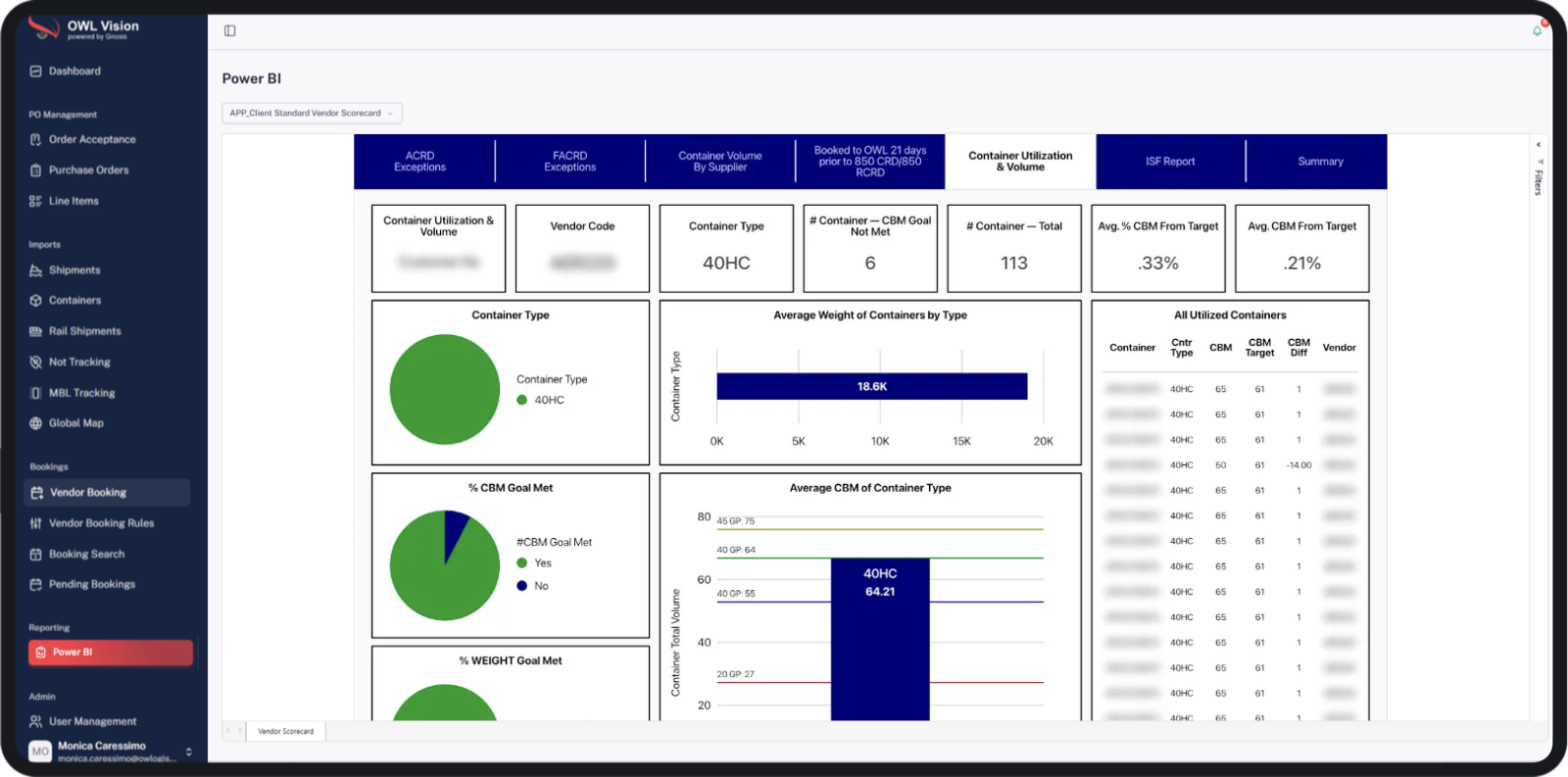The height and width of the screenshot is (777, 1568).
Task: Click the 18.6K average weight bar
Action: tap(872, 386)
